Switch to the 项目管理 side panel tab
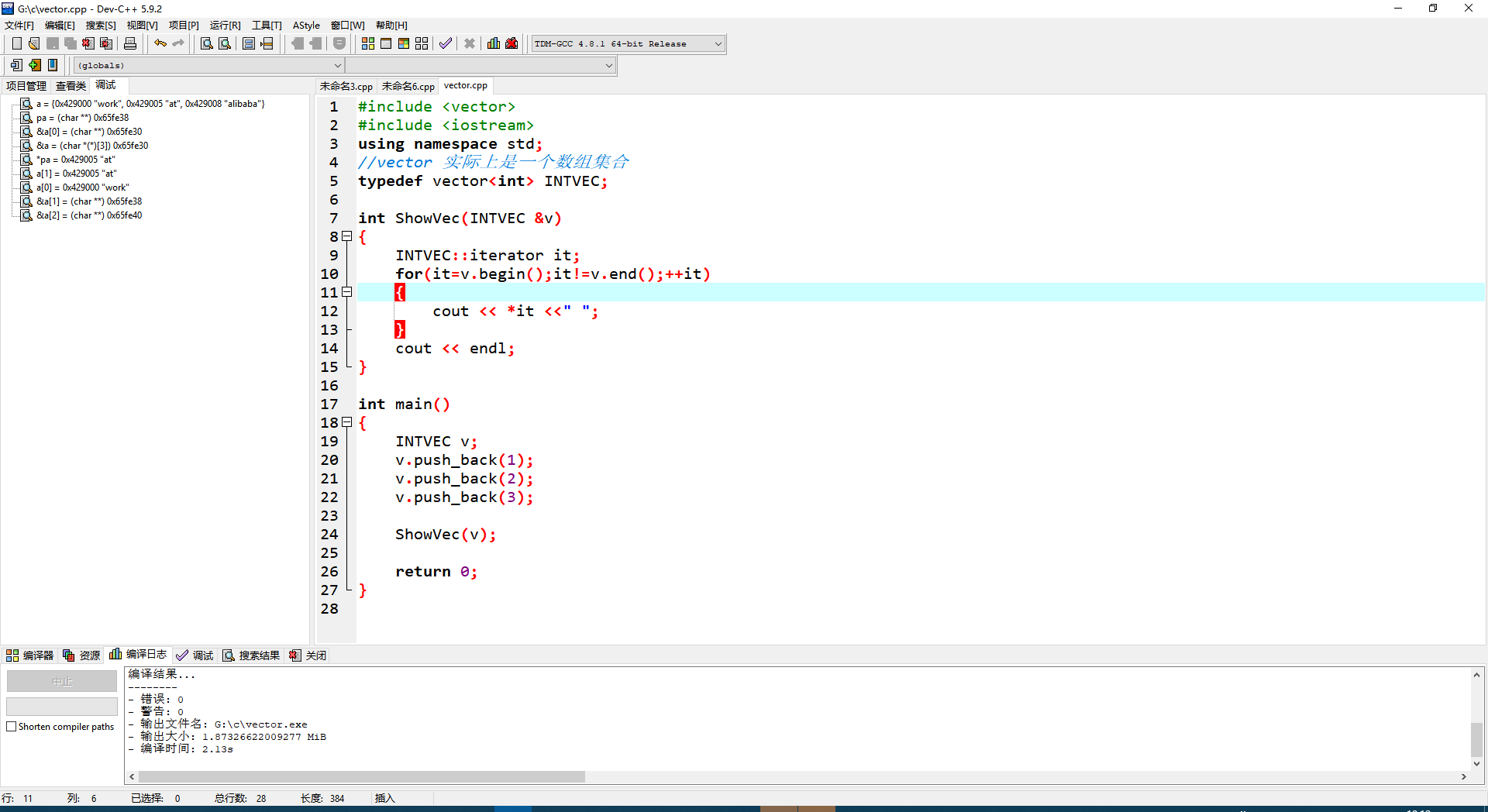 pyautogui.click(x=26, y=86)
